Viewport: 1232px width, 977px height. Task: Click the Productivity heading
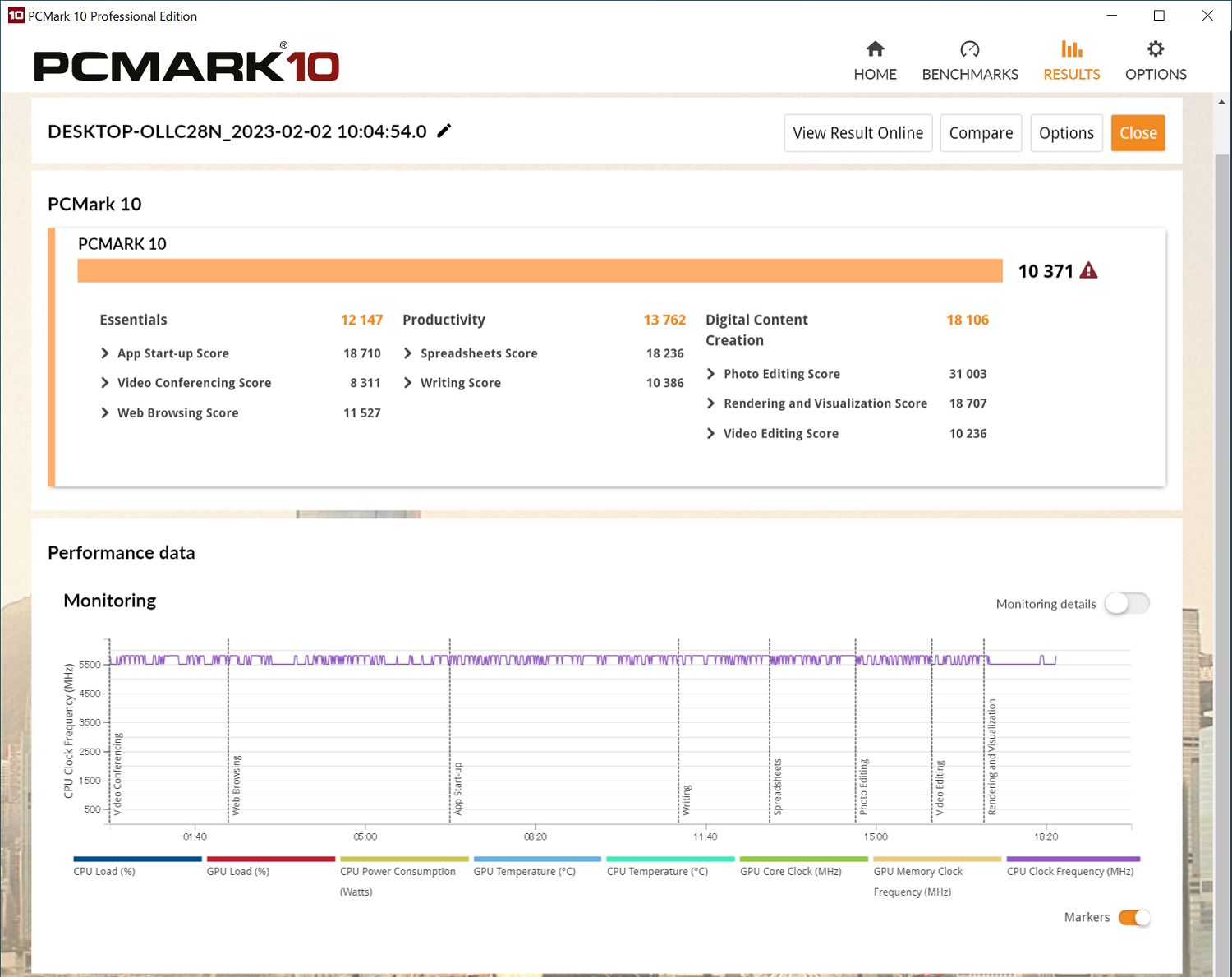point(444,320)
